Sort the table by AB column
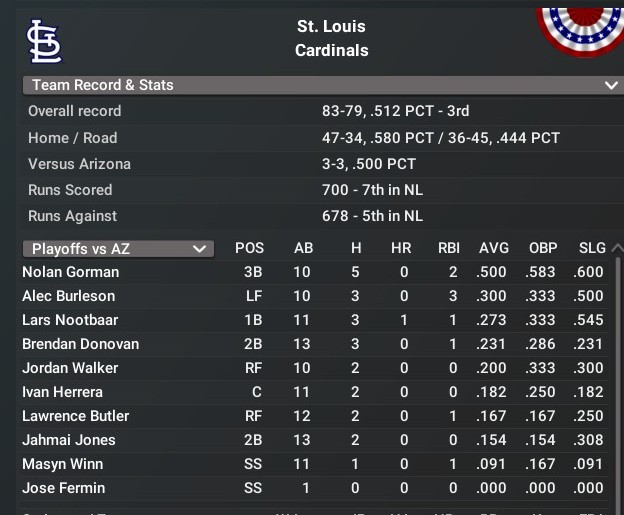Viewport: 624px width, 515px height. 303,248
